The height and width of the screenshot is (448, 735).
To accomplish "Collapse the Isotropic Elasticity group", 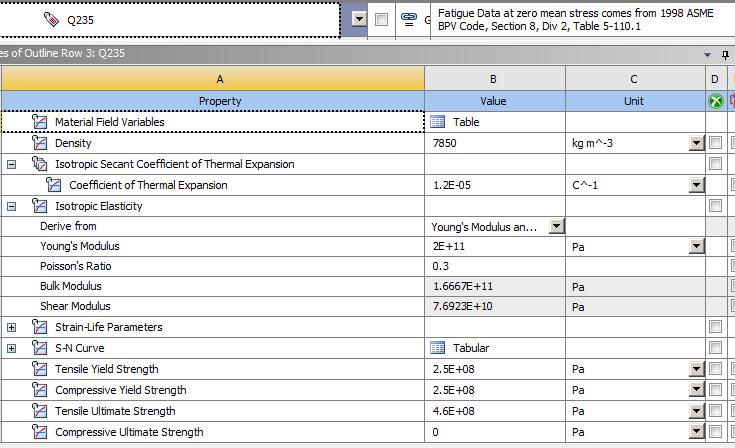I will coord(12,206).
